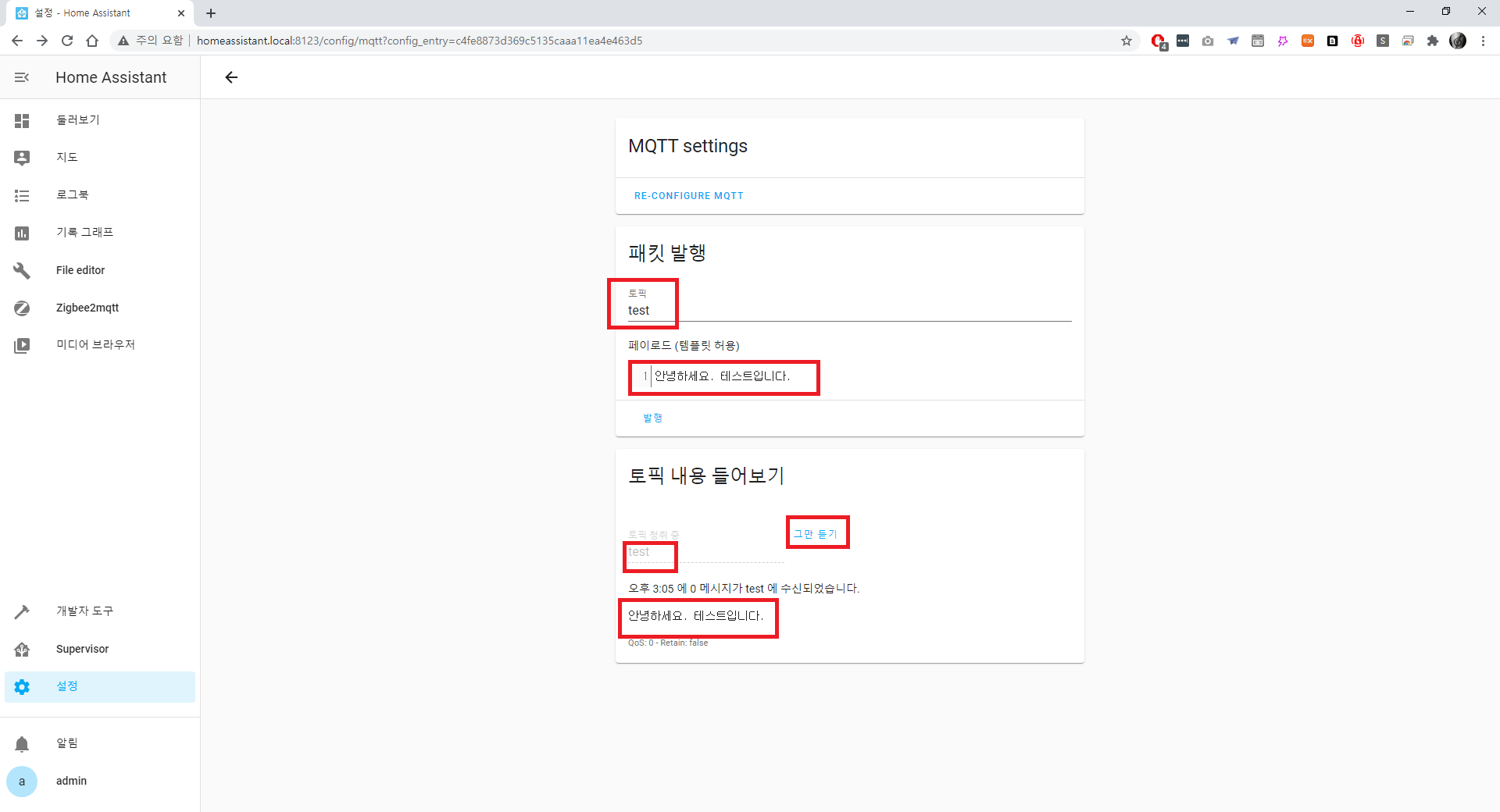This screenshot has width=1500, height=812.
Task: Click the browser back arrow
Action: pyautogui.click(x=17, y=41)
